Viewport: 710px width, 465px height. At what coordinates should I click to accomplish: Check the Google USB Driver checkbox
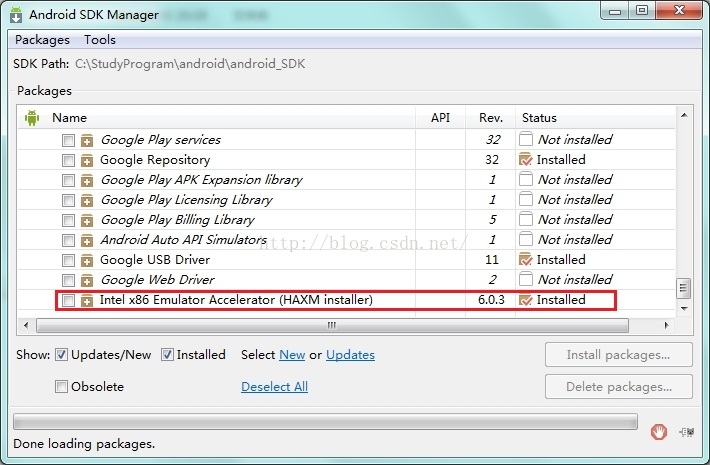click(x=68, y=260)
